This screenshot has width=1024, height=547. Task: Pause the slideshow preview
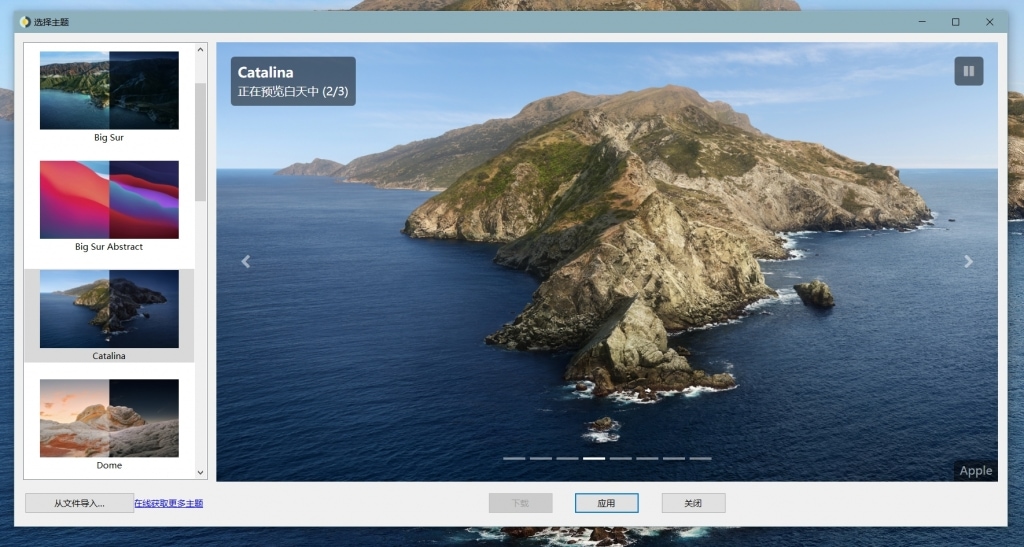click(968, 71)
